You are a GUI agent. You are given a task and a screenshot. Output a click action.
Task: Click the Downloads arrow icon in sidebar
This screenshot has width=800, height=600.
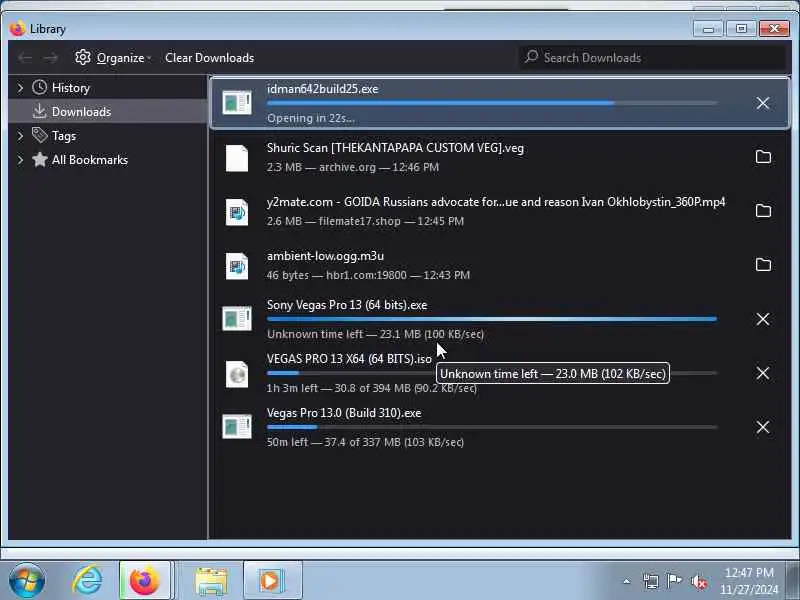(39, 111)
